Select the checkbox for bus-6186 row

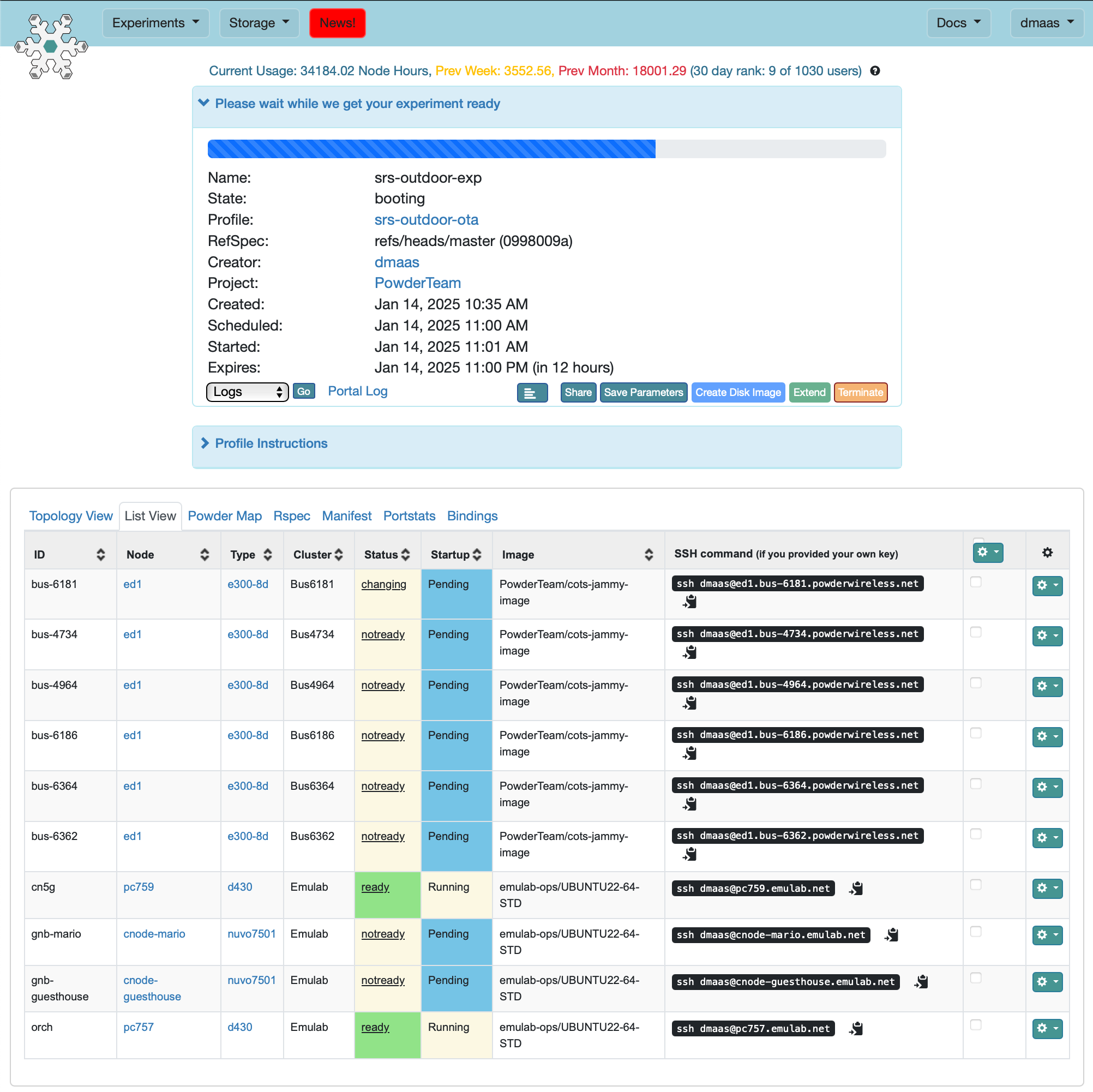coord(976,733)
